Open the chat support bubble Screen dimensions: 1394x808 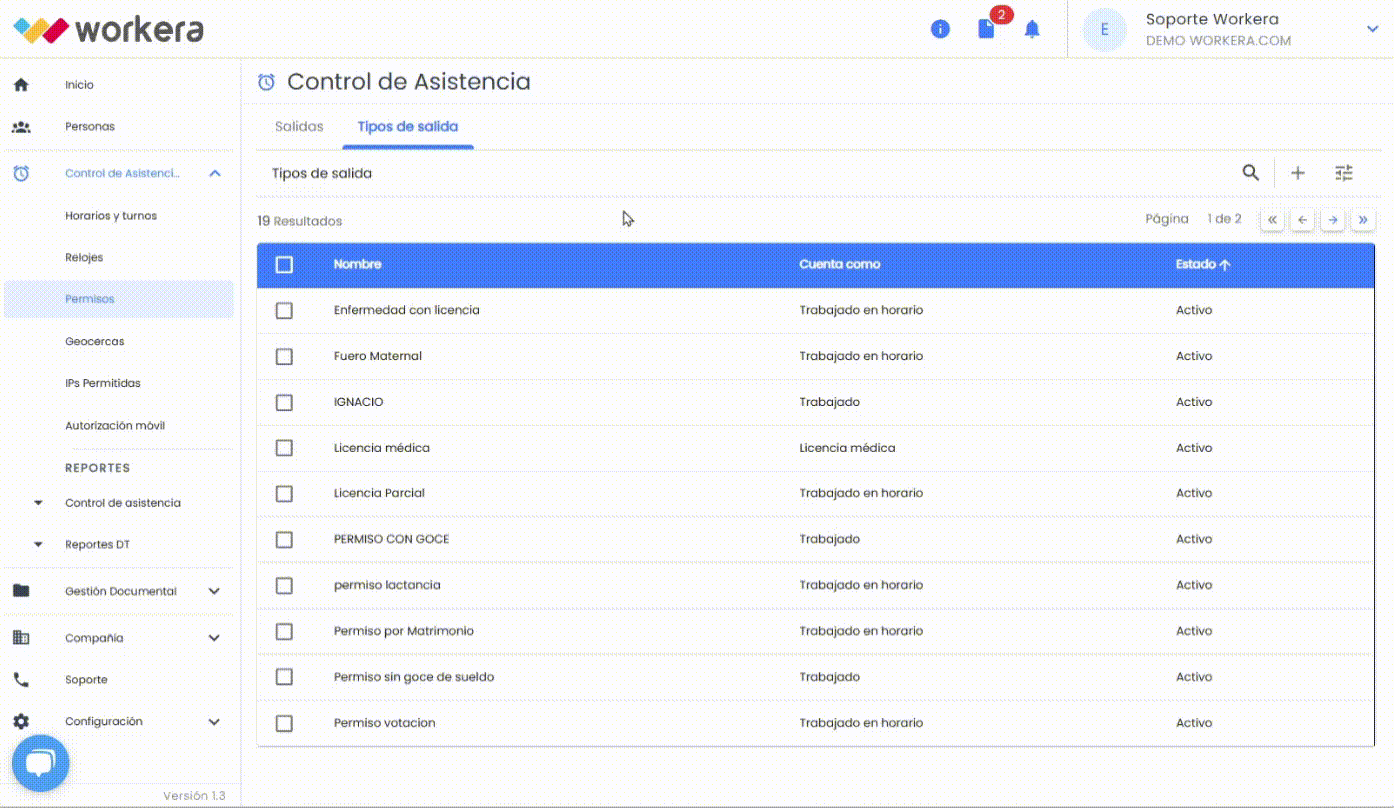[x=40, y=764]
